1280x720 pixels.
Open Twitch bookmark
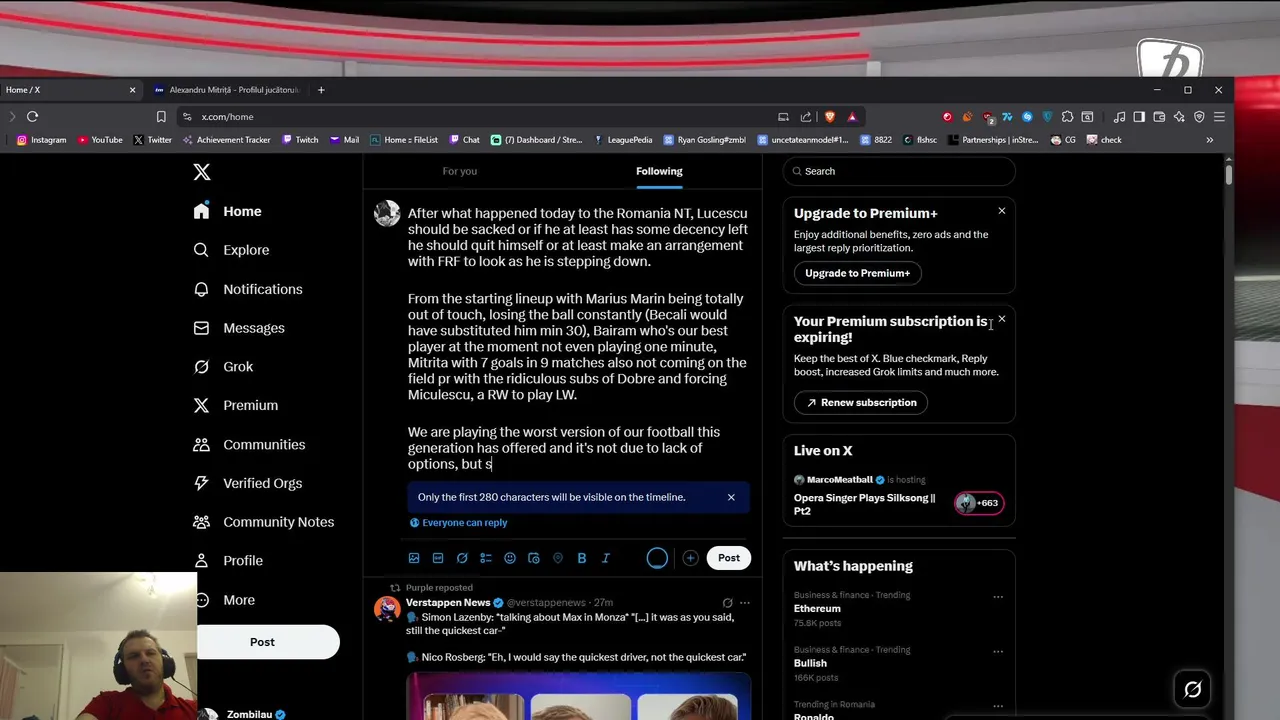click(300, 140)
